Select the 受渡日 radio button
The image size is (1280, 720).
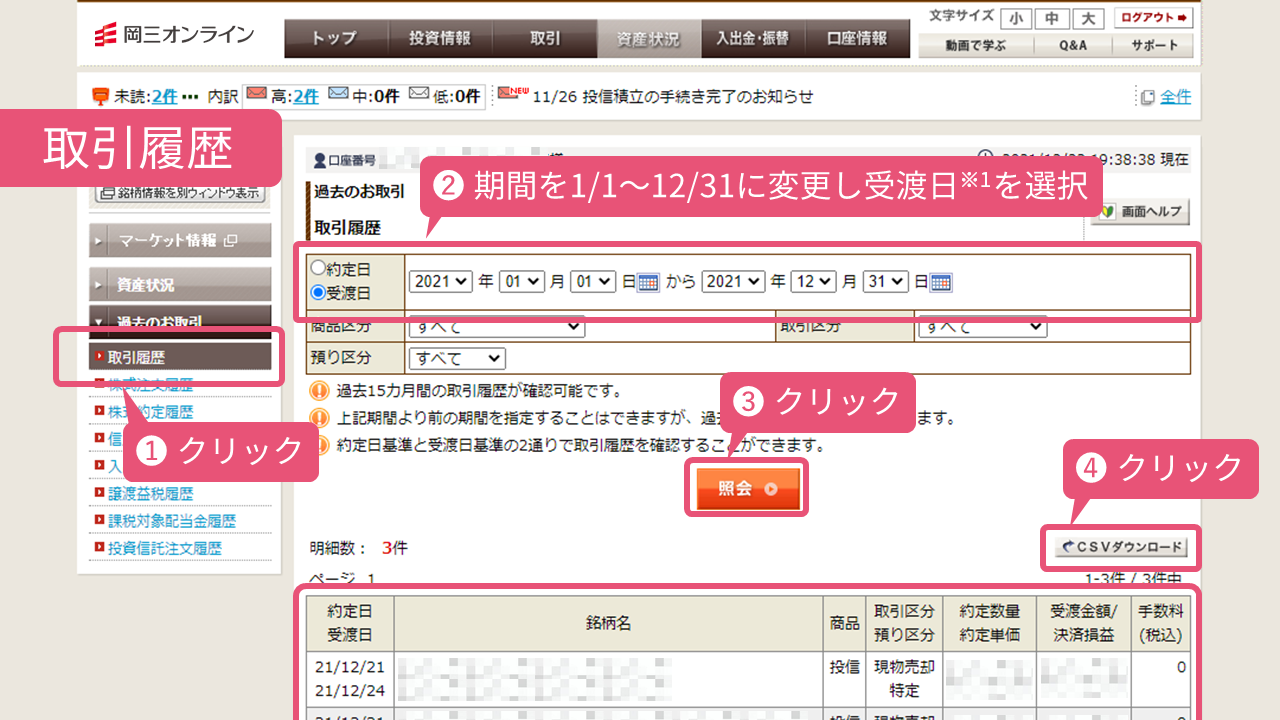pyautogui.click(x=318, y=293)
